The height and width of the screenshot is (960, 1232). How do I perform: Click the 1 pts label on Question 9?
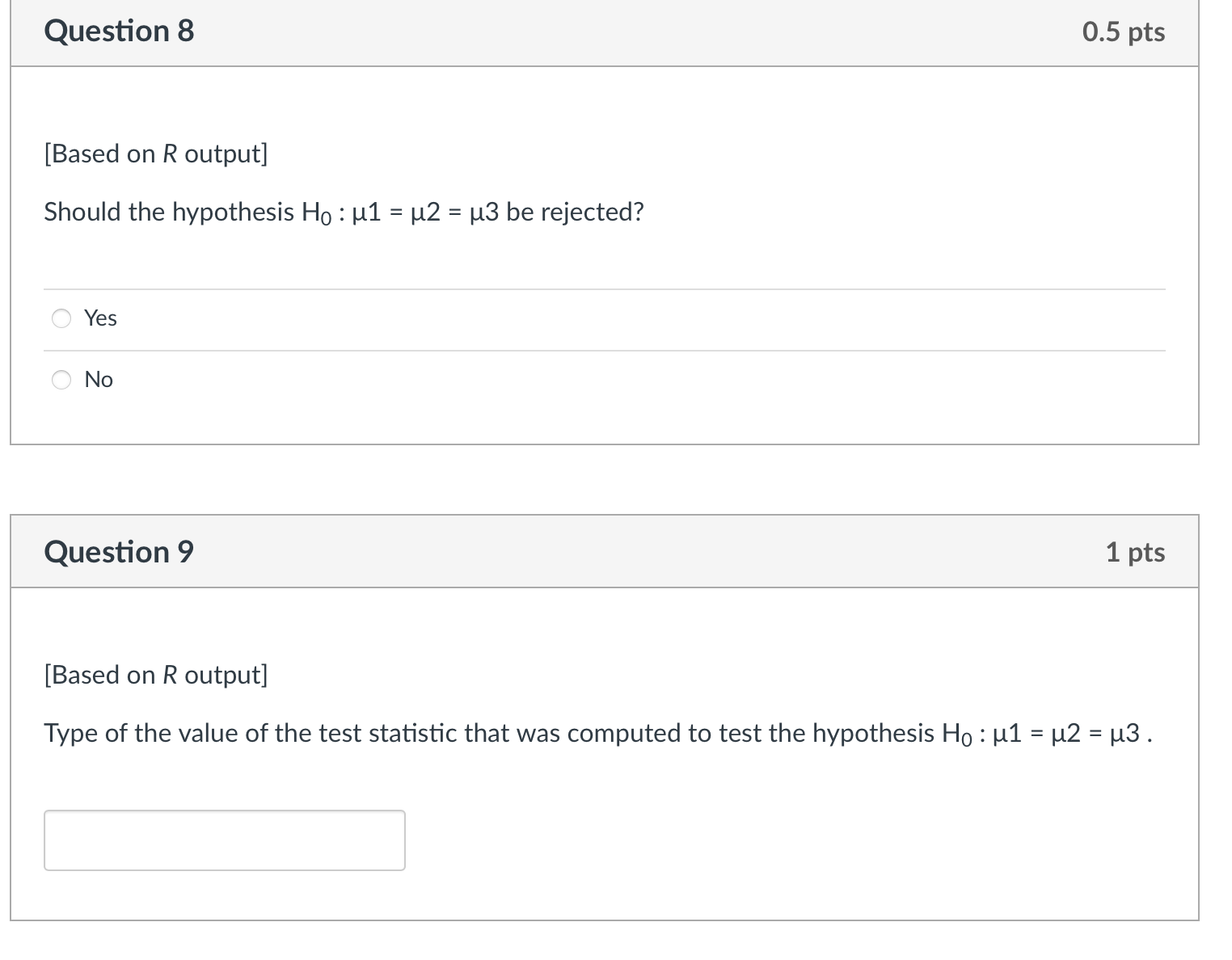[x=1135, y=551]
